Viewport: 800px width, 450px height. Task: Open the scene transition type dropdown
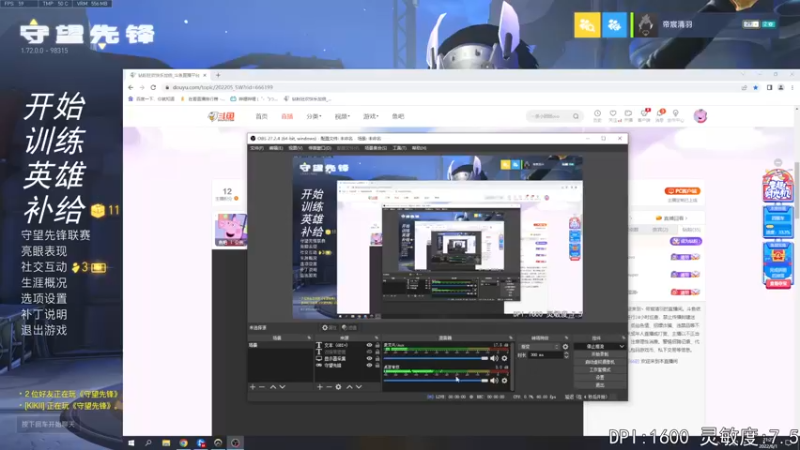[x=539, y=347]
